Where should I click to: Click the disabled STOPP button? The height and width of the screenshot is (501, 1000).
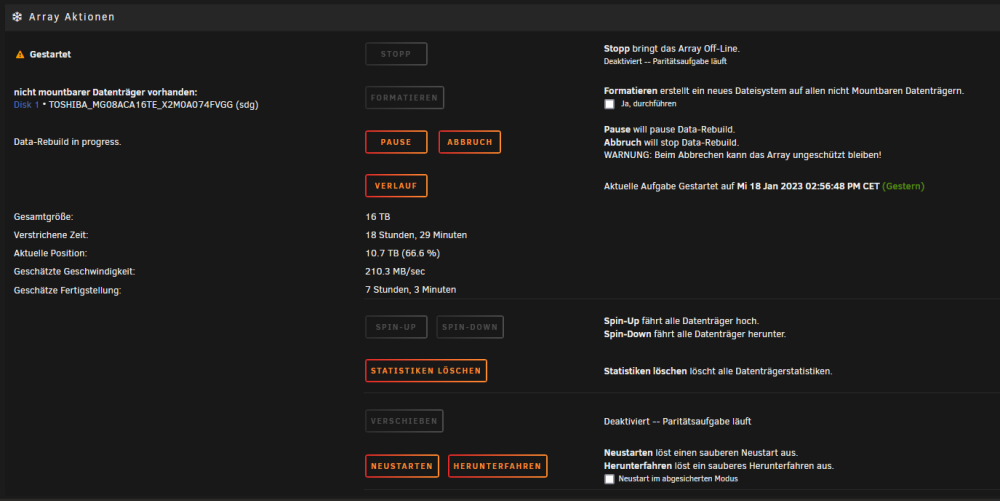click(396, 54)
